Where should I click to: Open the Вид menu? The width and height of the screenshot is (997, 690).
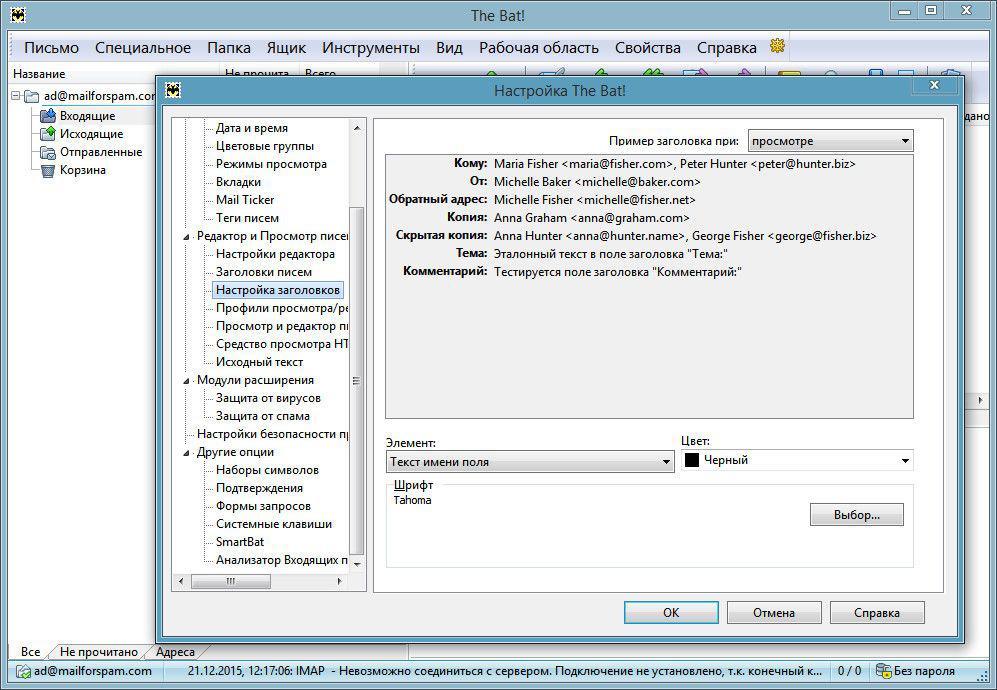[449, 48]
